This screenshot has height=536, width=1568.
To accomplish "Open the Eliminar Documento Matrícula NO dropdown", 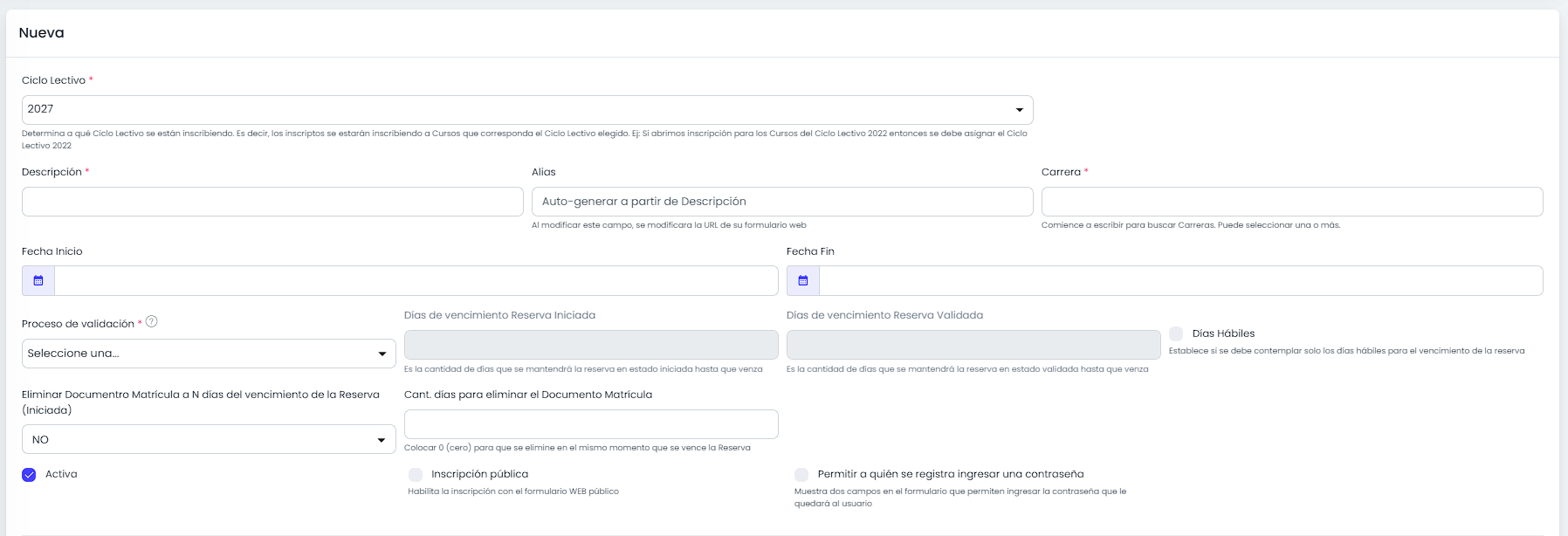I will pyautogui.click(x=209, y=439).
